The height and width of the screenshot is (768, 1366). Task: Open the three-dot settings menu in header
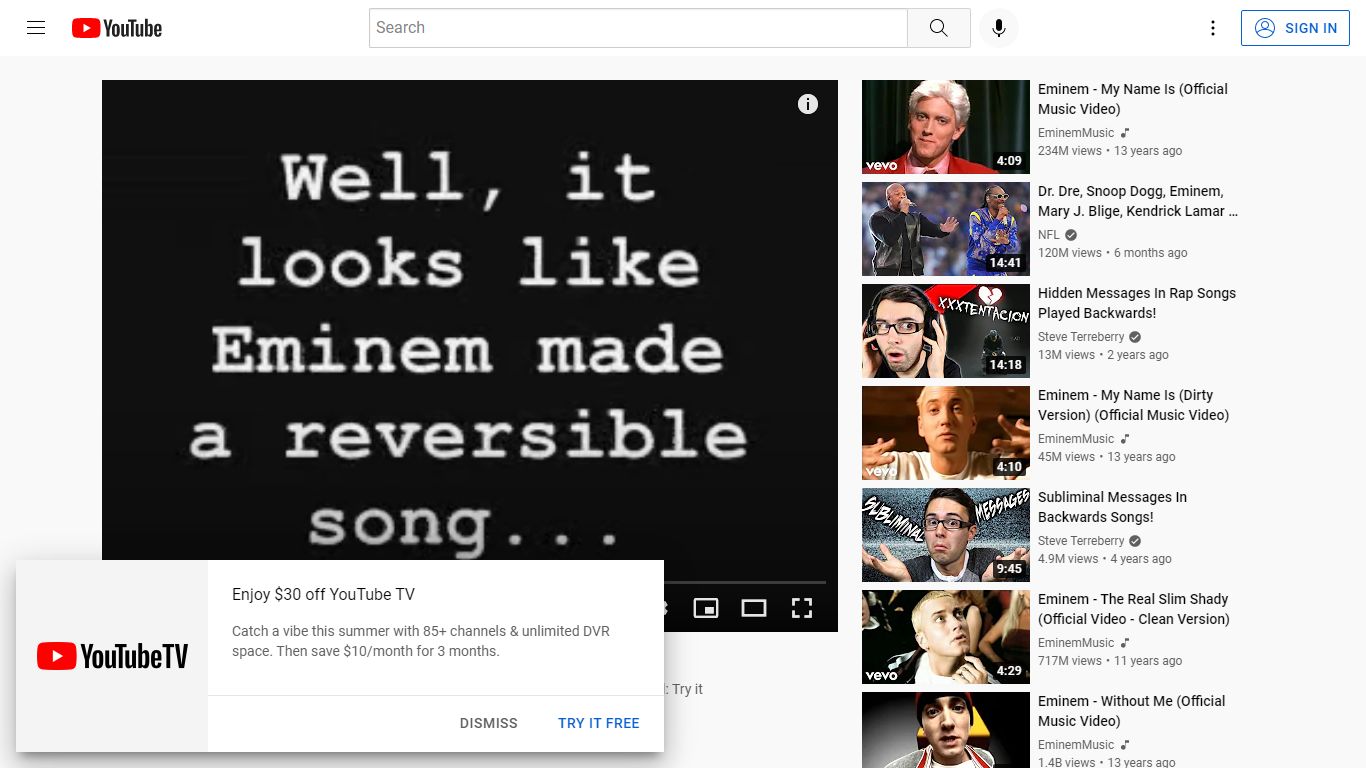[1213, 28]
